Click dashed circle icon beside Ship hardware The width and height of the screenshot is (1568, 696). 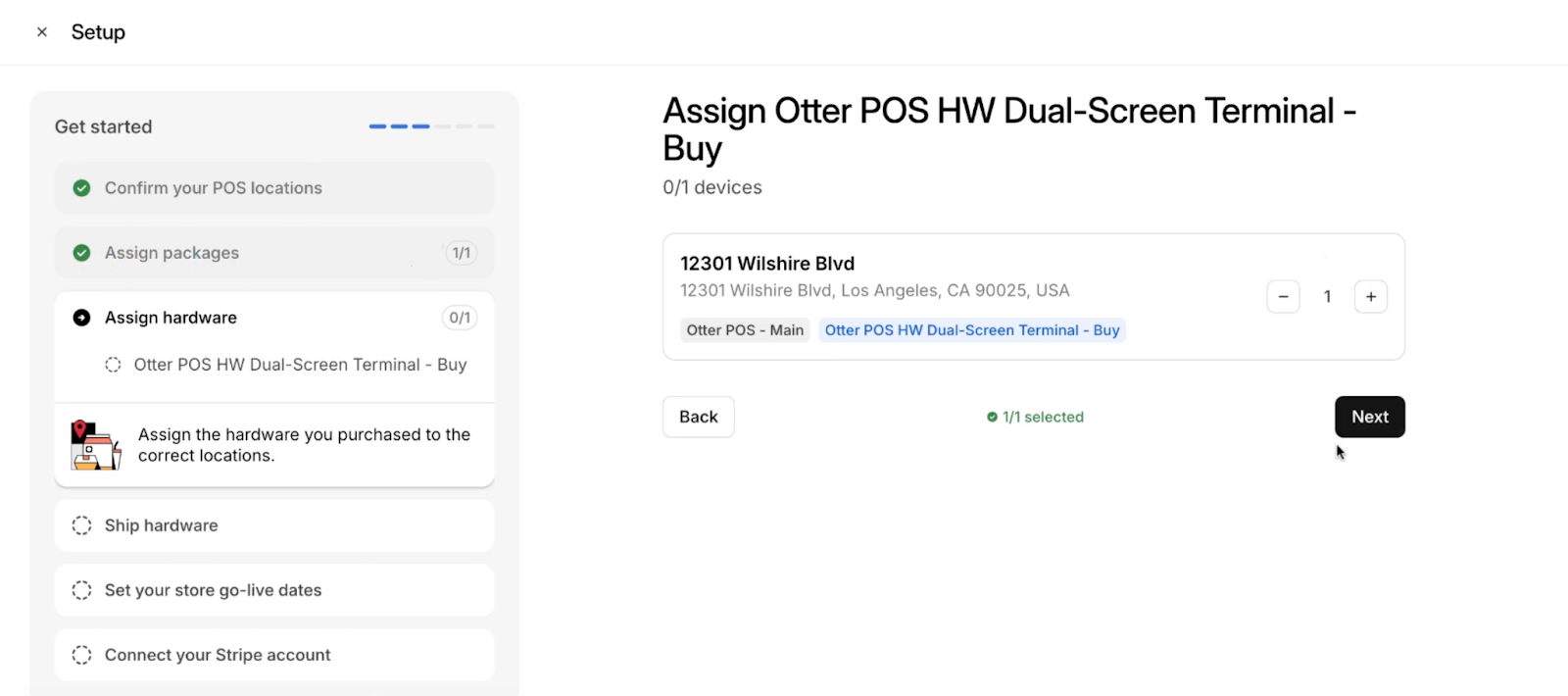(x=82, y=525)
